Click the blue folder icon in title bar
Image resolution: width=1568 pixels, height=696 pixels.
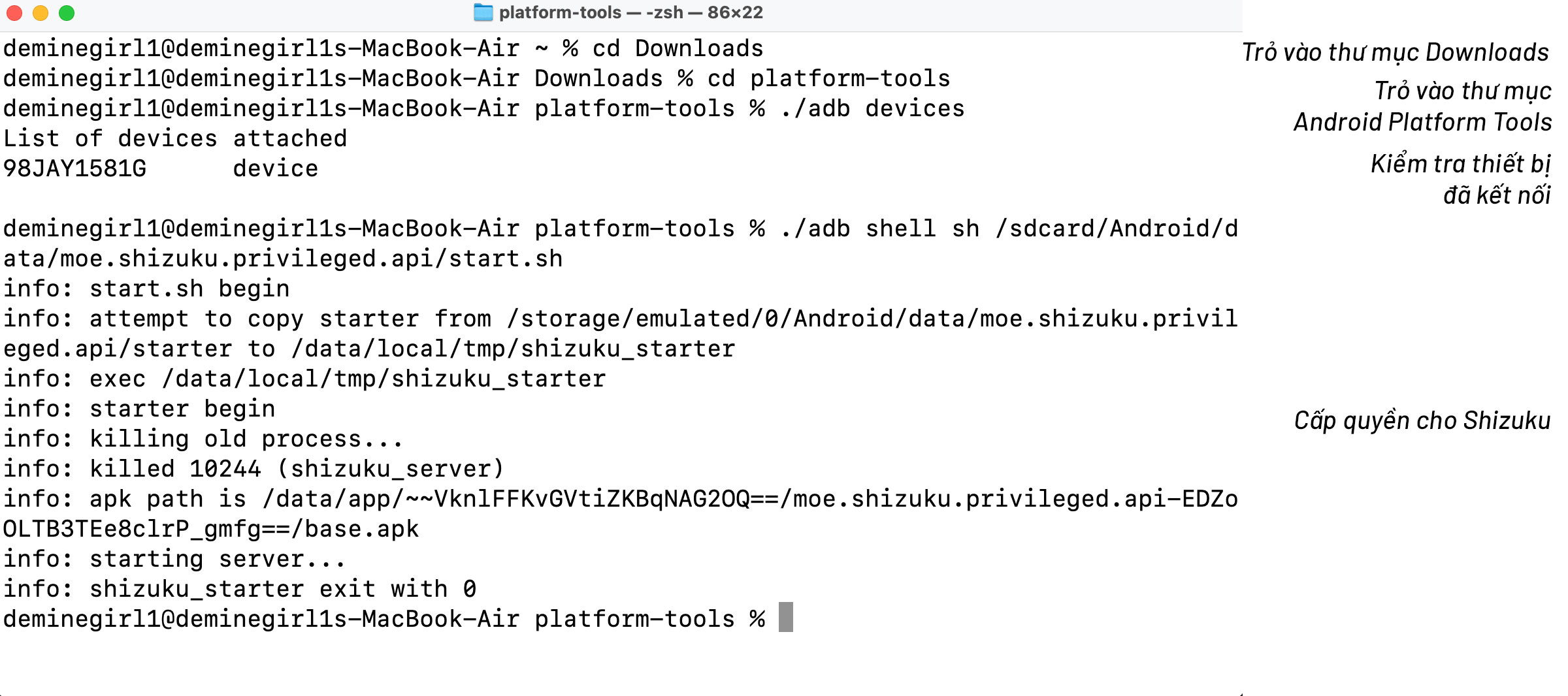(x=483, y=12)
